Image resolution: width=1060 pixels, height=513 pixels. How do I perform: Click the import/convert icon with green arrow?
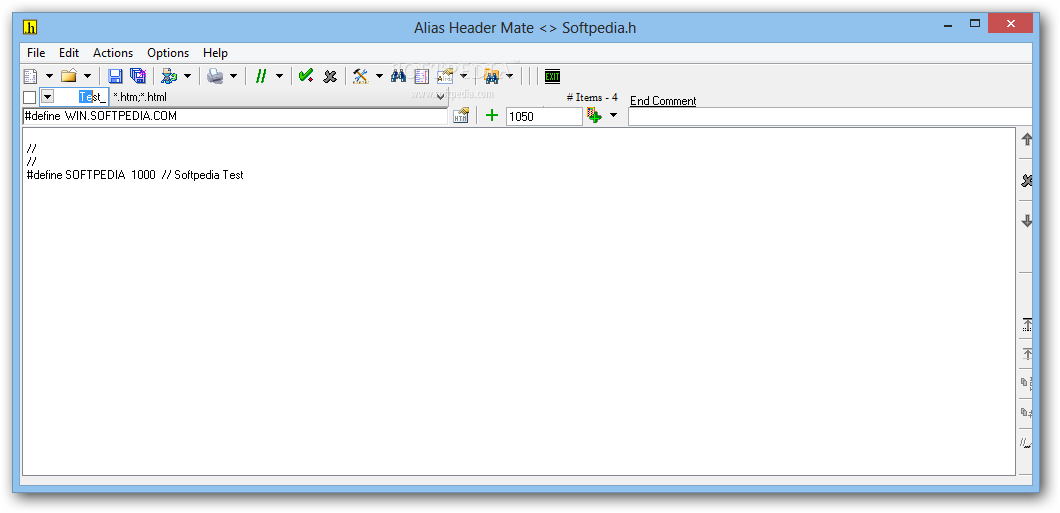pyautogui.click(x=168, y=76)
